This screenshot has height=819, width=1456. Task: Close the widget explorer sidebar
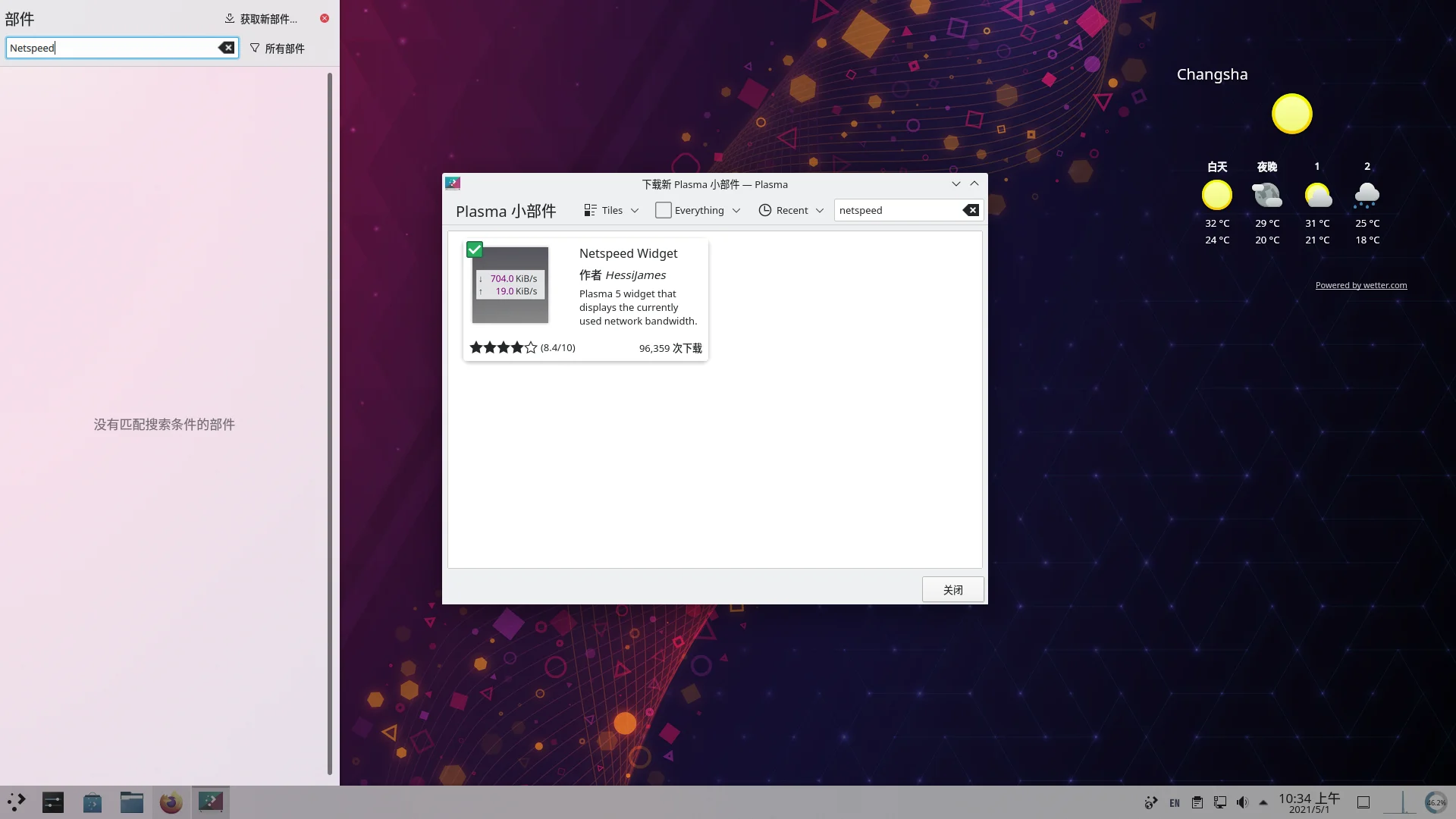325,18
